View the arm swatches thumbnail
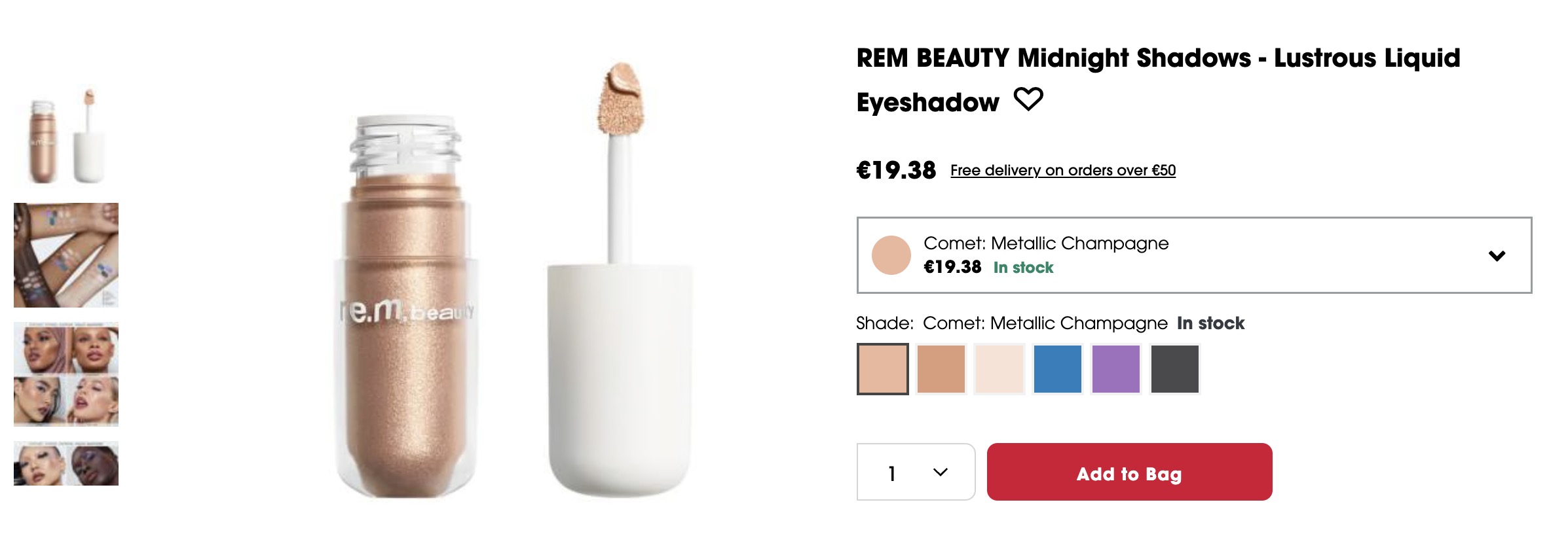The width and height of the screenshot is (1568, 534). point(66,255)
